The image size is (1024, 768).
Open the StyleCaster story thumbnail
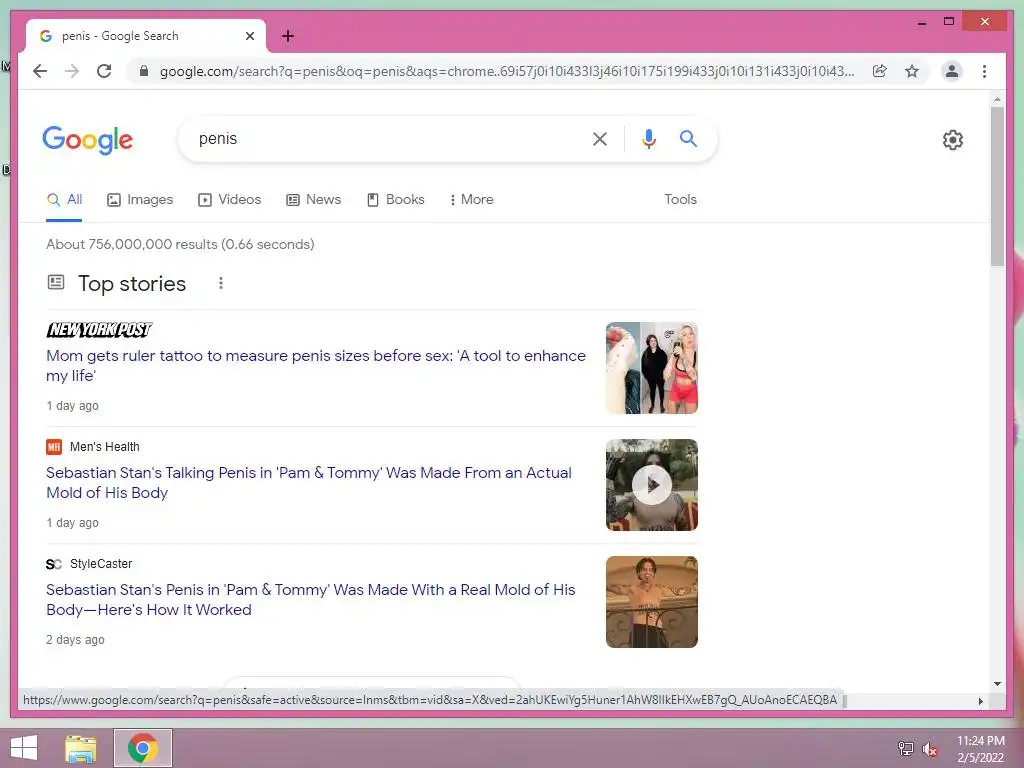652,601
